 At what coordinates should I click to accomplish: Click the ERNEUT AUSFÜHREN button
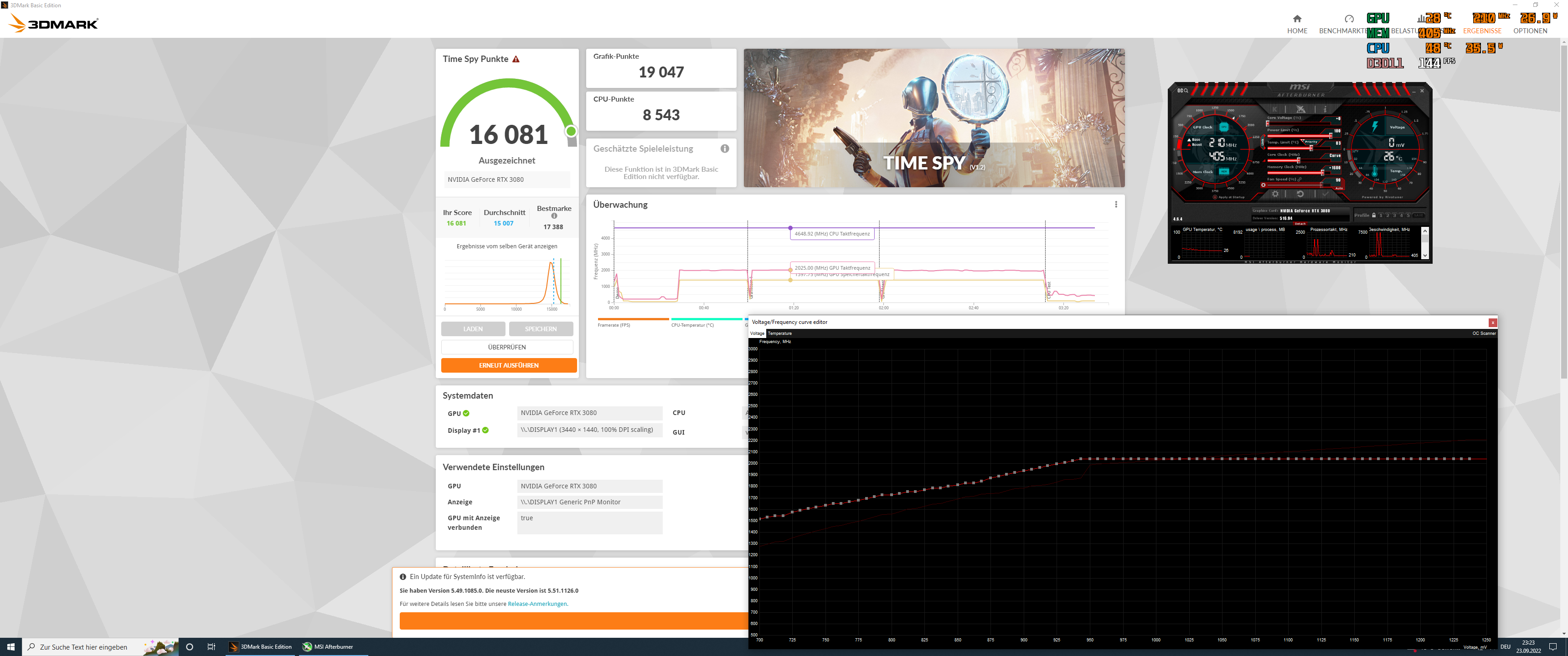(x=508, y=365)
